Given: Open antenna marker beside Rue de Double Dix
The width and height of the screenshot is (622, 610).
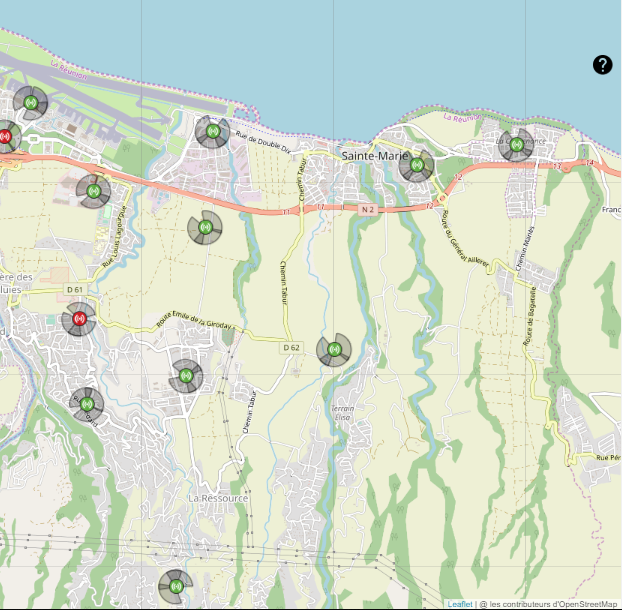Looking at the screenshot, I should tap(212, 131).
